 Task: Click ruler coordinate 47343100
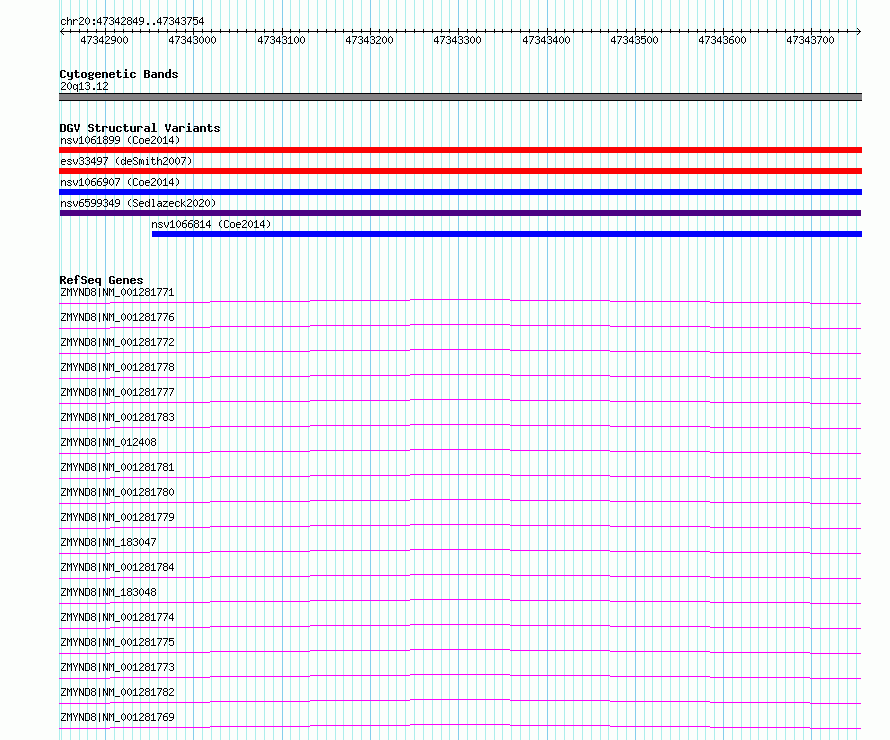(282, 40)
